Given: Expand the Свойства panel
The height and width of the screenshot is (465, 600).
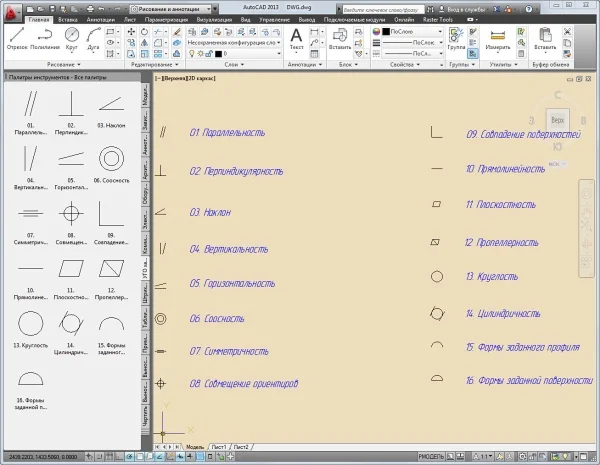Looking at the screenshot, I should [405, 65].
